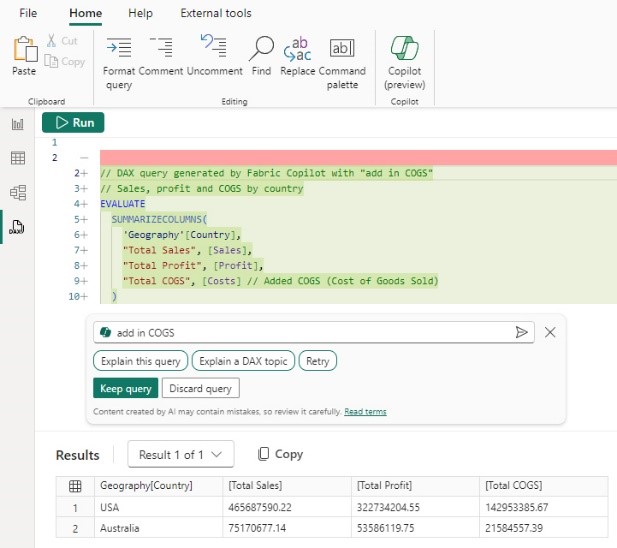Click the 'add in COGS' prompt field

[314, 332]
